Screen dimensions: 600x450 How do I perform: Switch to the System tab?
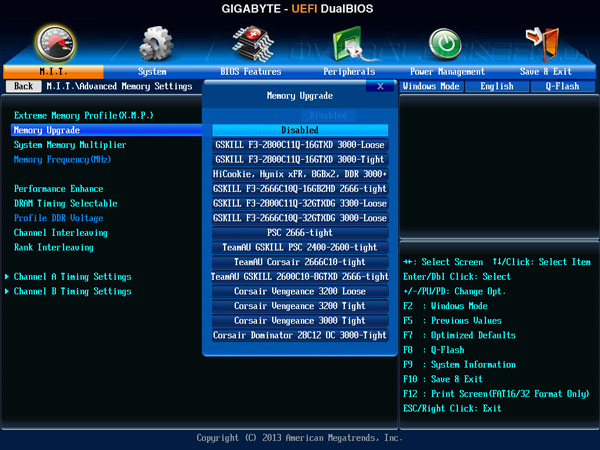click(x=152, y=72)
